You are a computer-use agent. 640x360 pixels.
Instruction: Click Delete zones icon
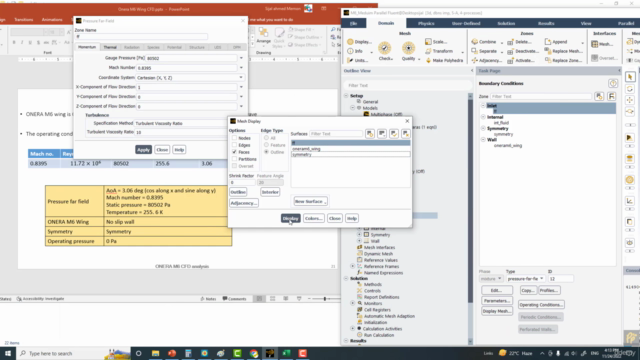(x=510, y=42)
